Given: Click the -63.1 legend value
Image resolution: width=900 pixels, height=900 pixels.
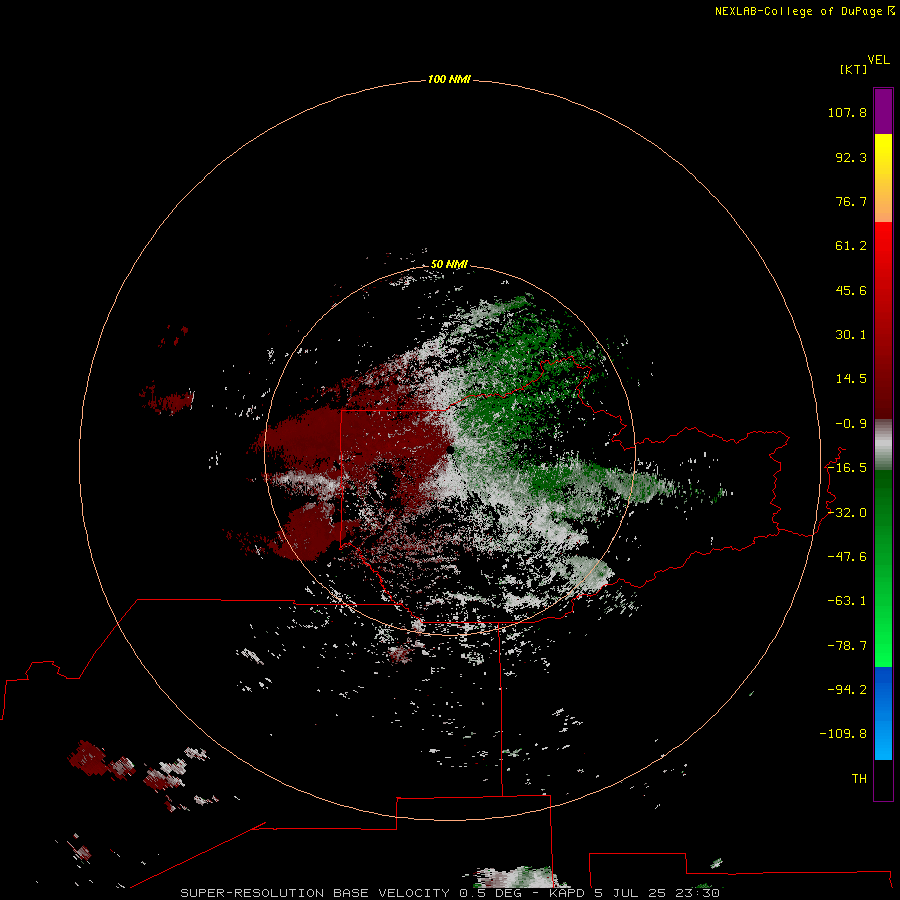Looking at the screenshot, I should [847, 601].
